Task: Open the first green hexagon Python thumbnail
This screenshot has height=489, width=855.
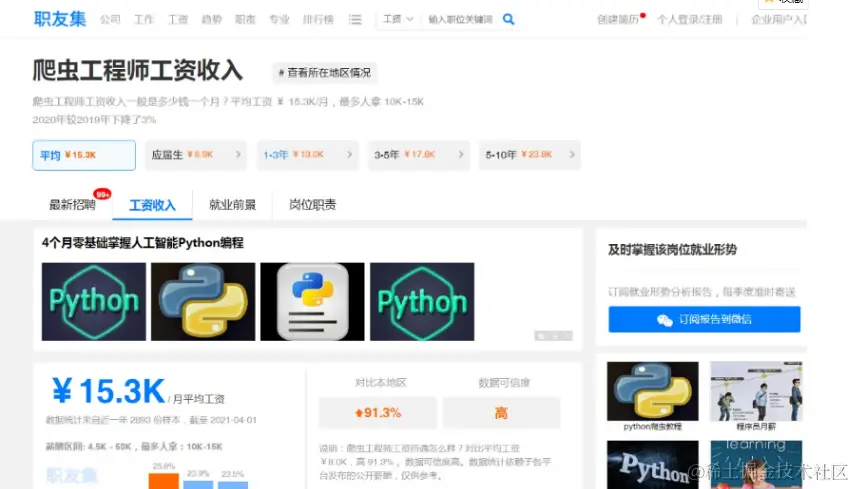Action: click(94, 301)
